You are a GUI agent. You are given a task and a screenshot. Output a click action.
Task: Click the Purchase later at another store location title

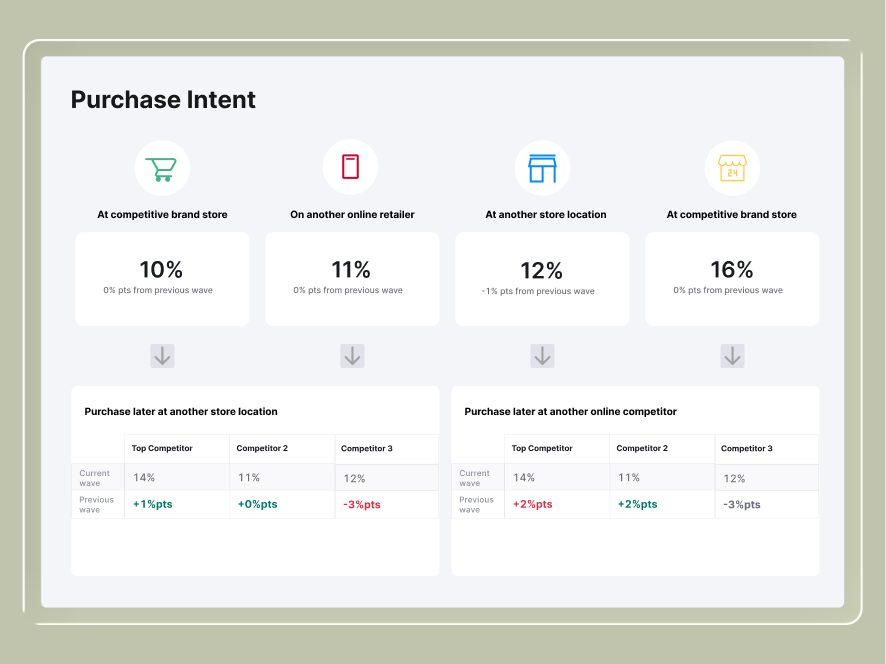point(181,411)
